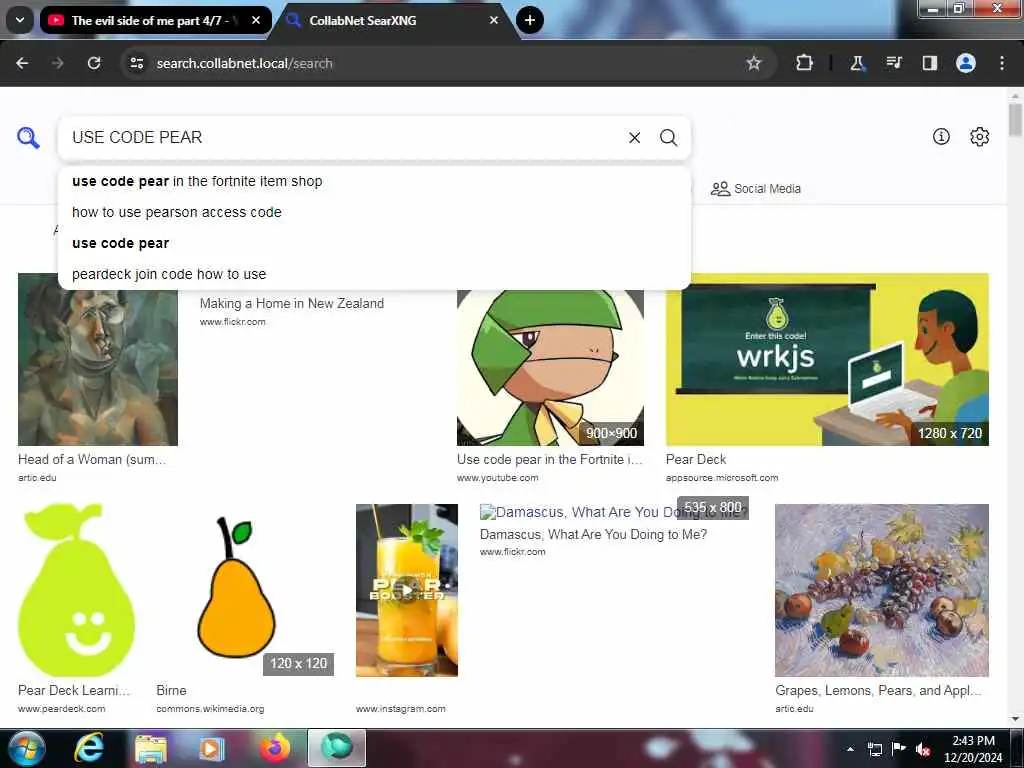Open a new browser tab
Screen dimensions: 1024x768
[530, 20]
